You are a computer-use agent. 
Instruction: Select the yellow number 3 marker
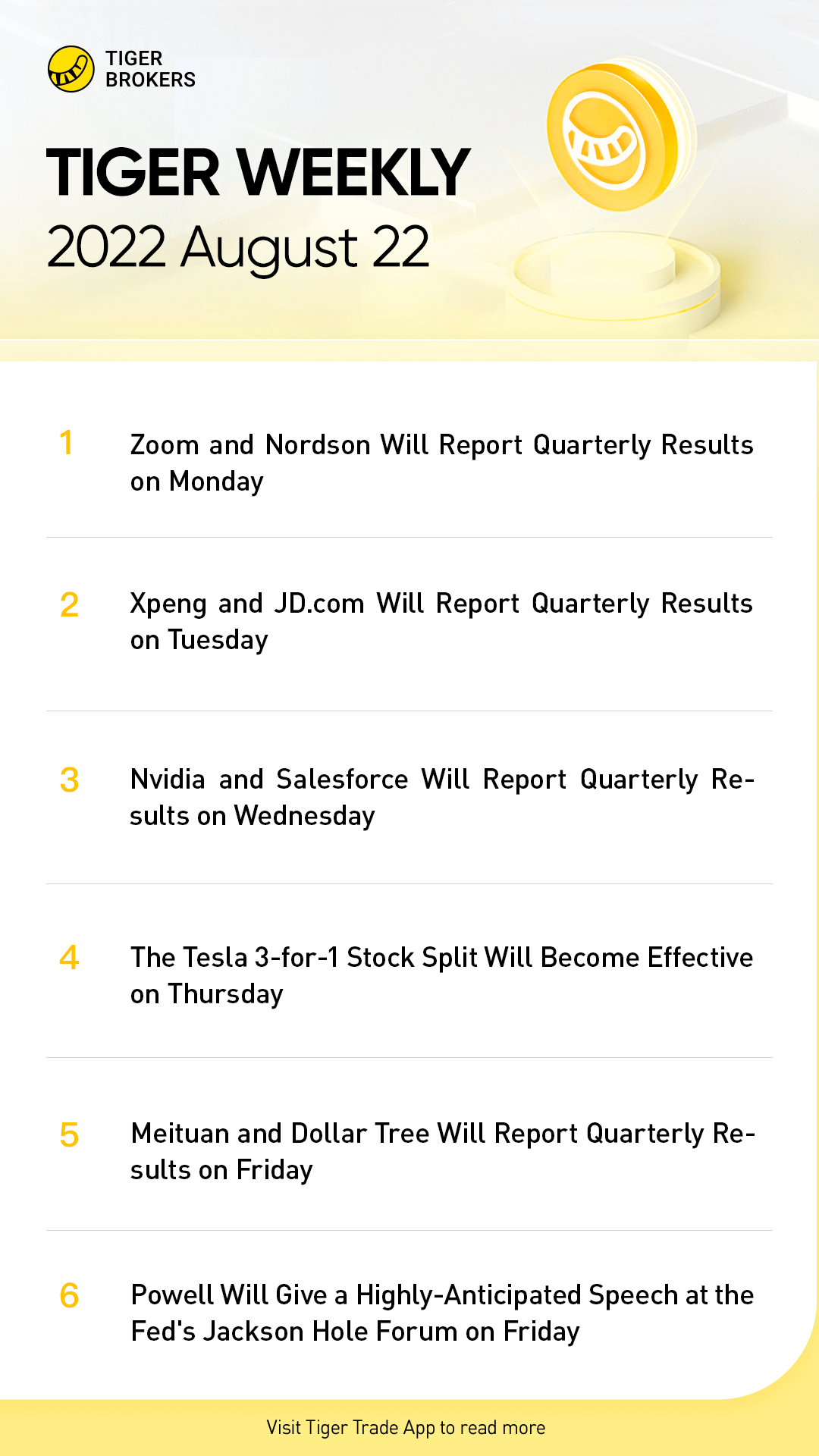[x=69, y=780]
